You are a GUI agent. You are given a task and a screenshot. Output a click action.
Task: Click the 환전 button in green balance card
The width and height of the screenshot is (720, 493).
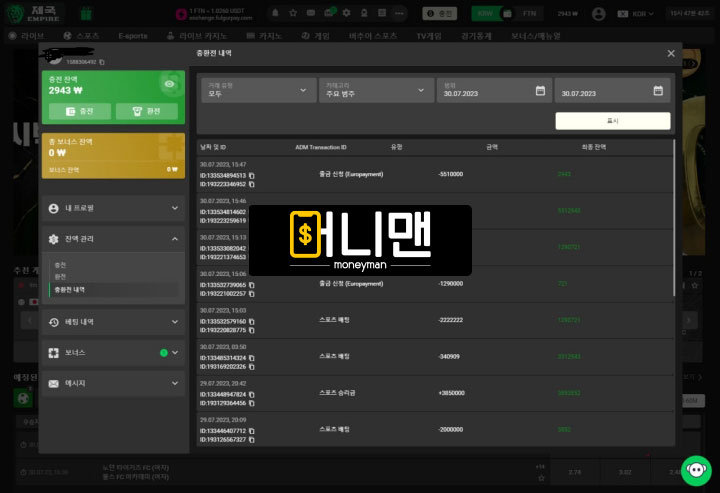tap(147, 111)
